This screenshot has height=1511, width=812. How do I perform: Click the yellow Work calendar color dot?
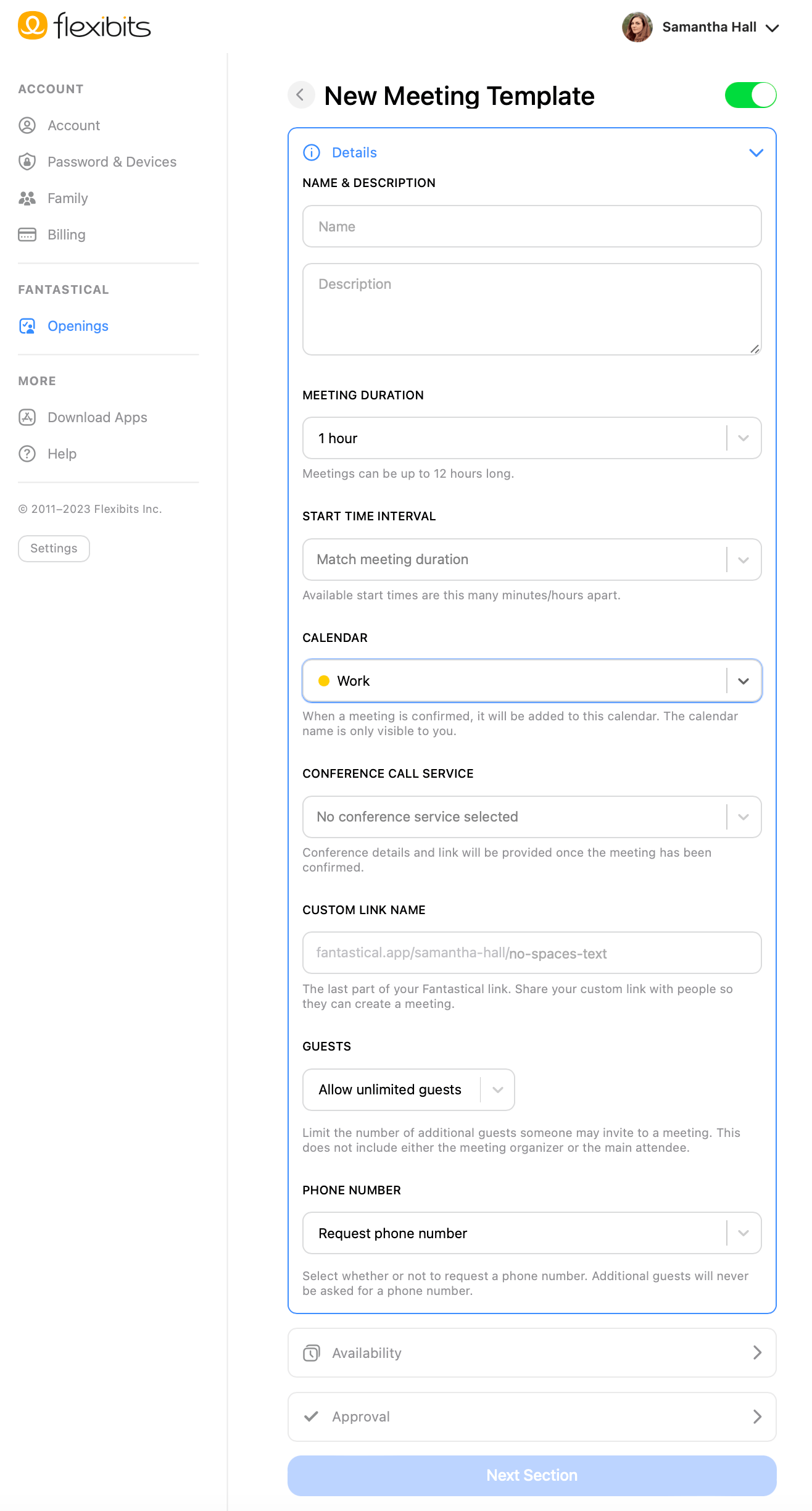pos(323,681)
